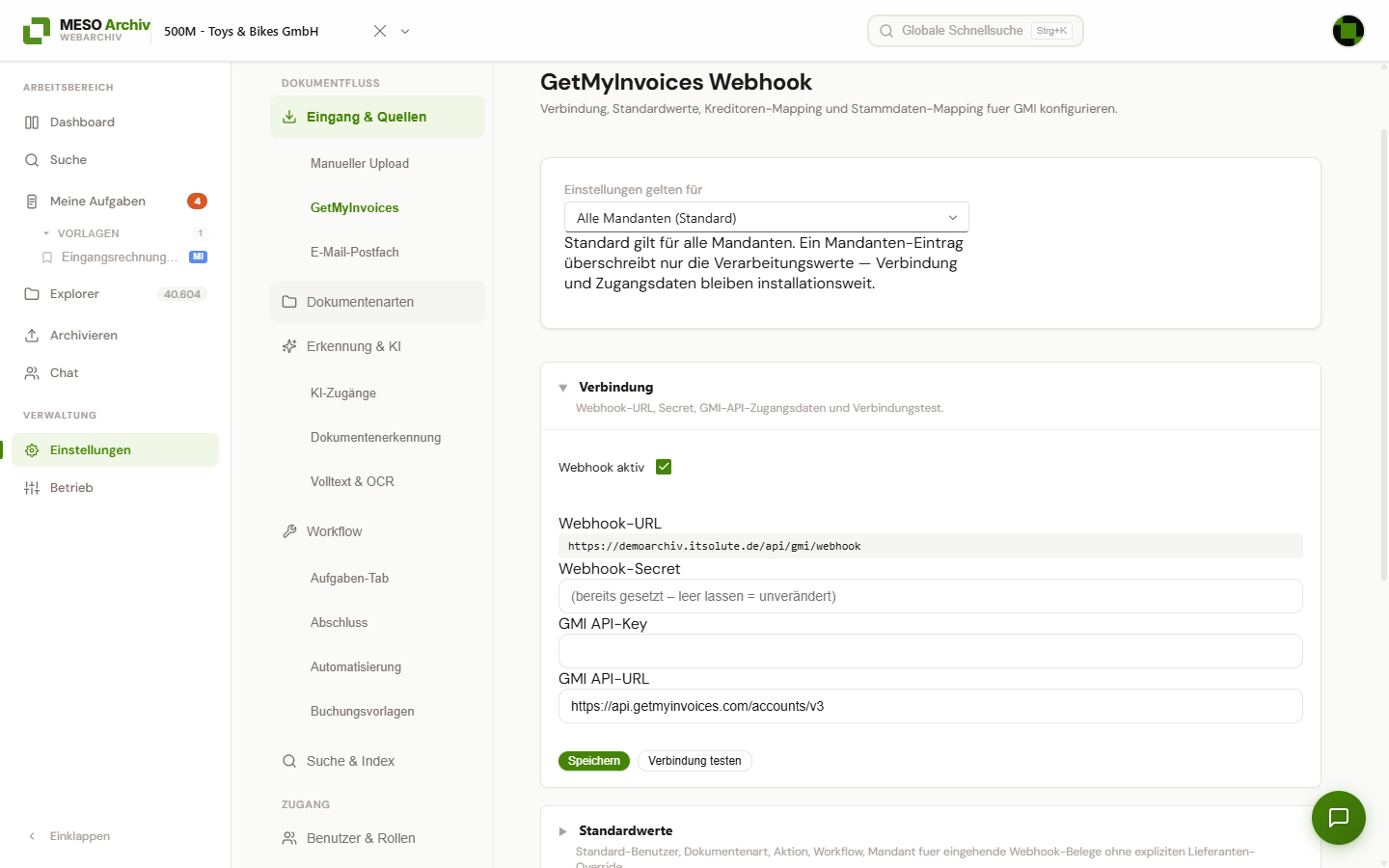Open Buchungsvorlagen settings
Viewport: 1389px width, 868px height.
click(363, 712)
